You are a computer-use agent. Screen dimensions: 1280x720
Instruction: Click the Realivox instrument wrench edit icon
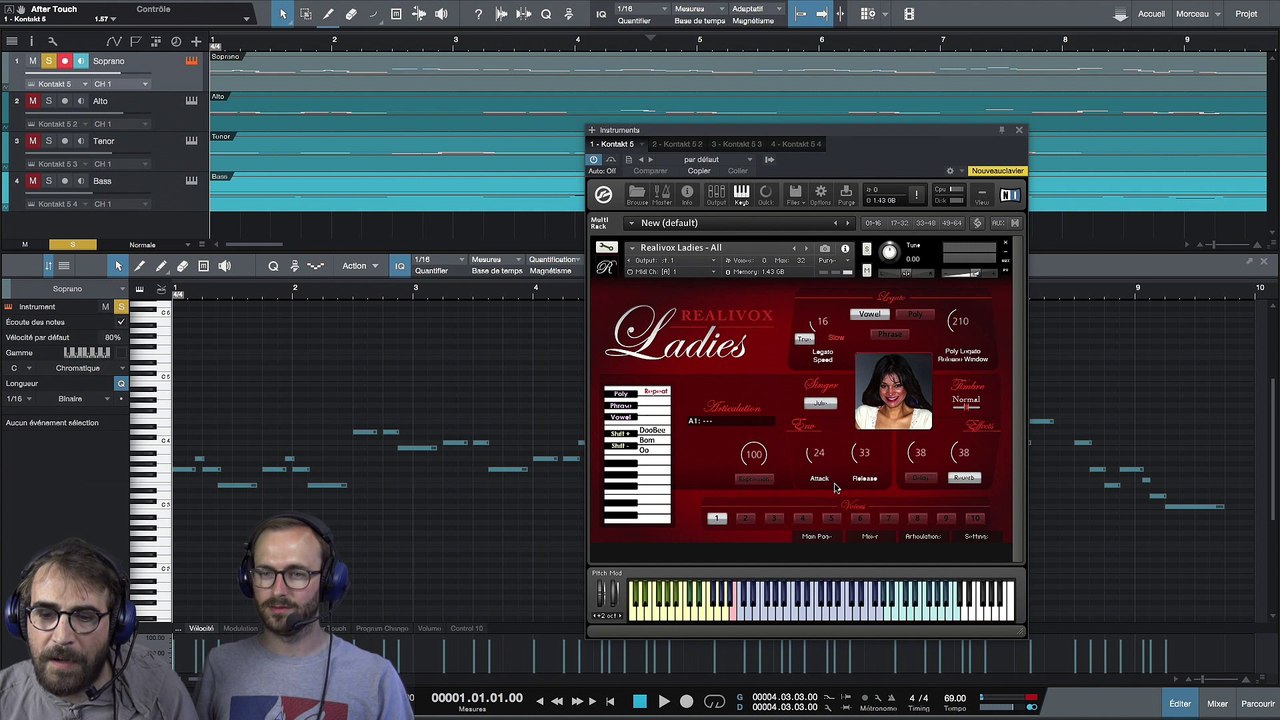[x=605, y=248]
